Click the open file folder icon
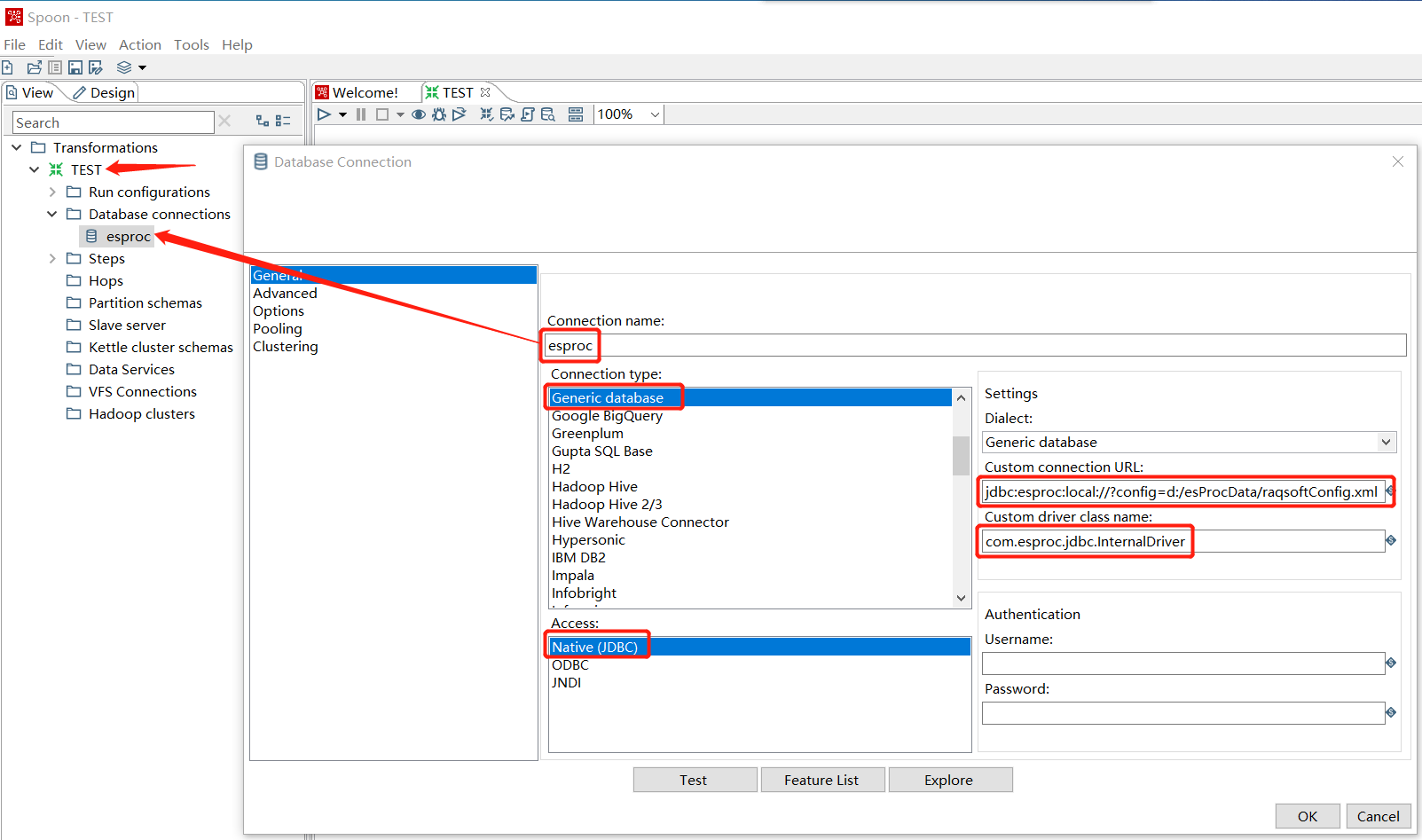Viewport: 1422px width, 840px height. pos(34,67)
